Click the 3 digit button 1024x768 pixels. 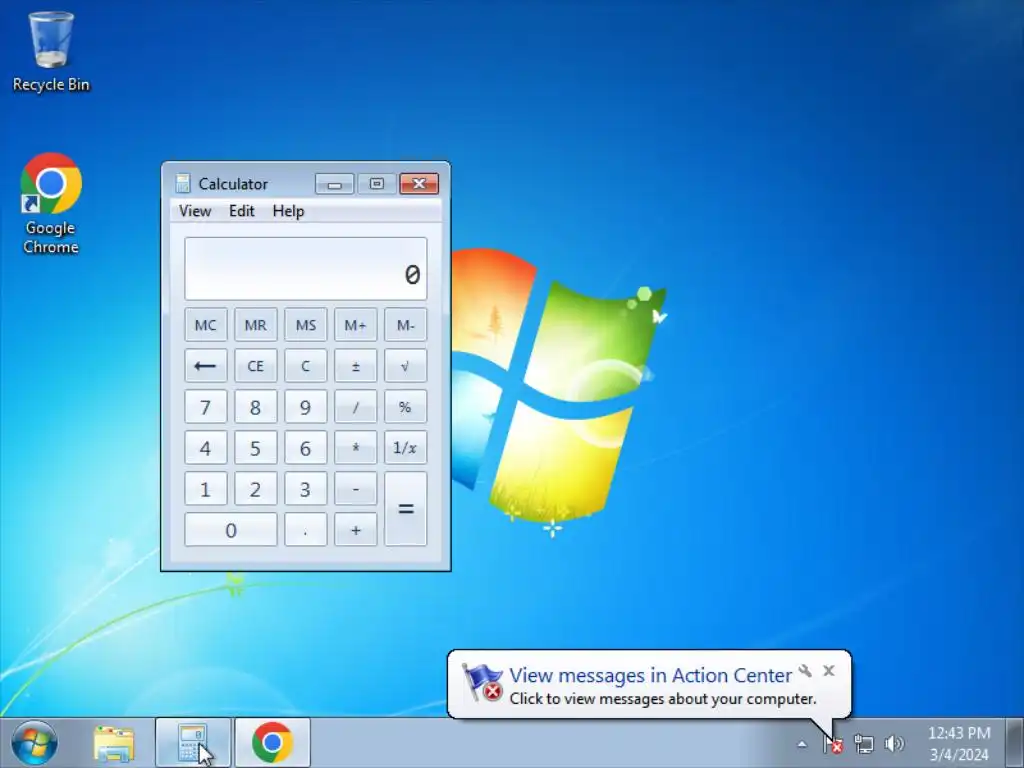tap(306, 489)
